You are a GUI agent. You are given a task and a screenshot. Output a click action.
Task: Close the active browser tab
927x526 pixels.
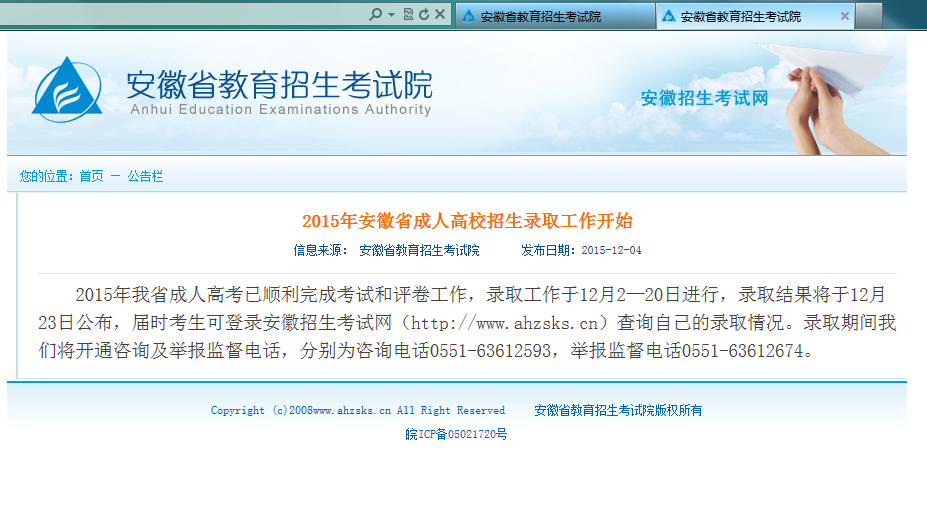[845, 17]
